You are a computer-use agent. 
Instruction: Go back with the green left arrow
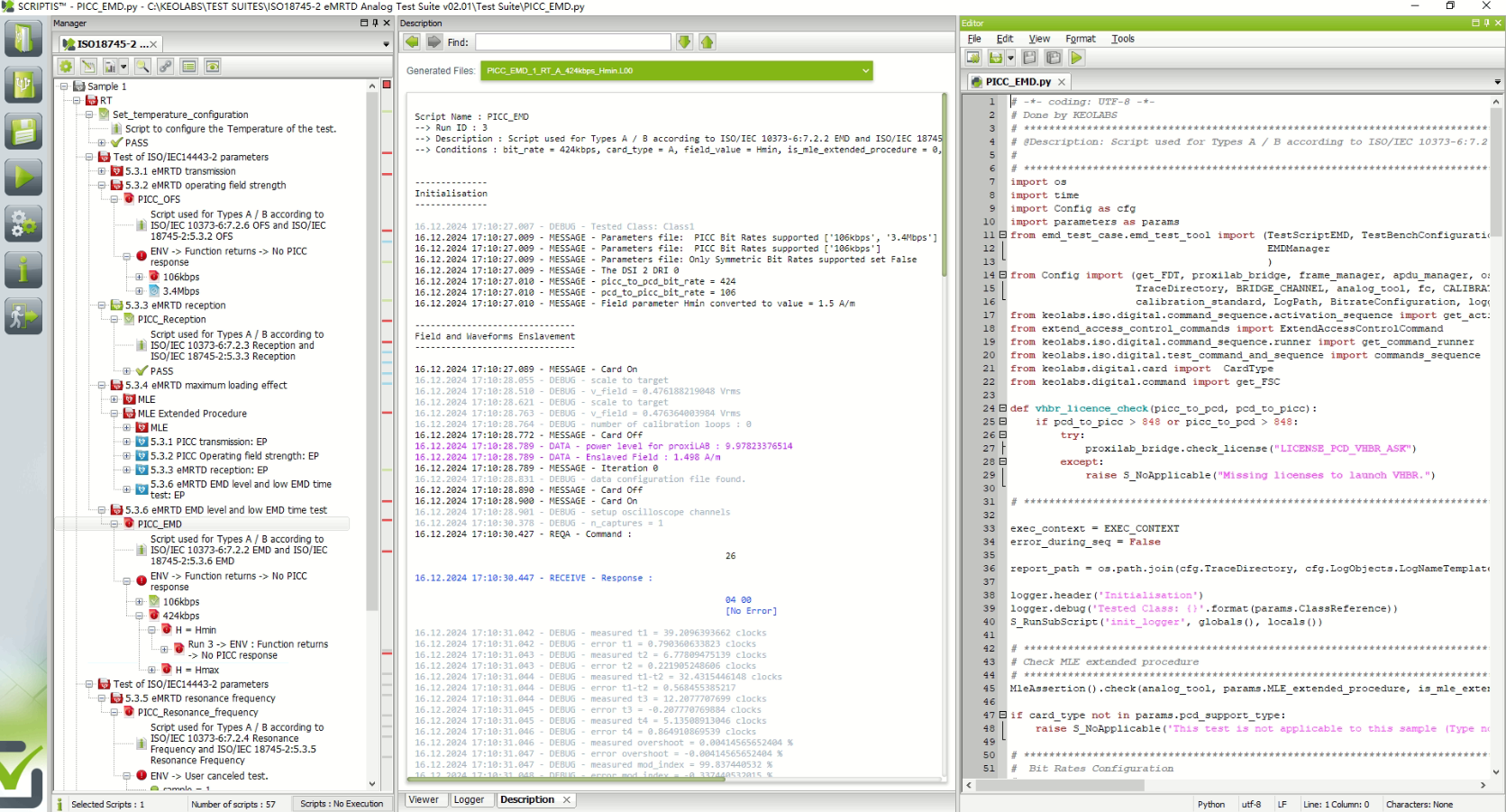click(412, 42)
